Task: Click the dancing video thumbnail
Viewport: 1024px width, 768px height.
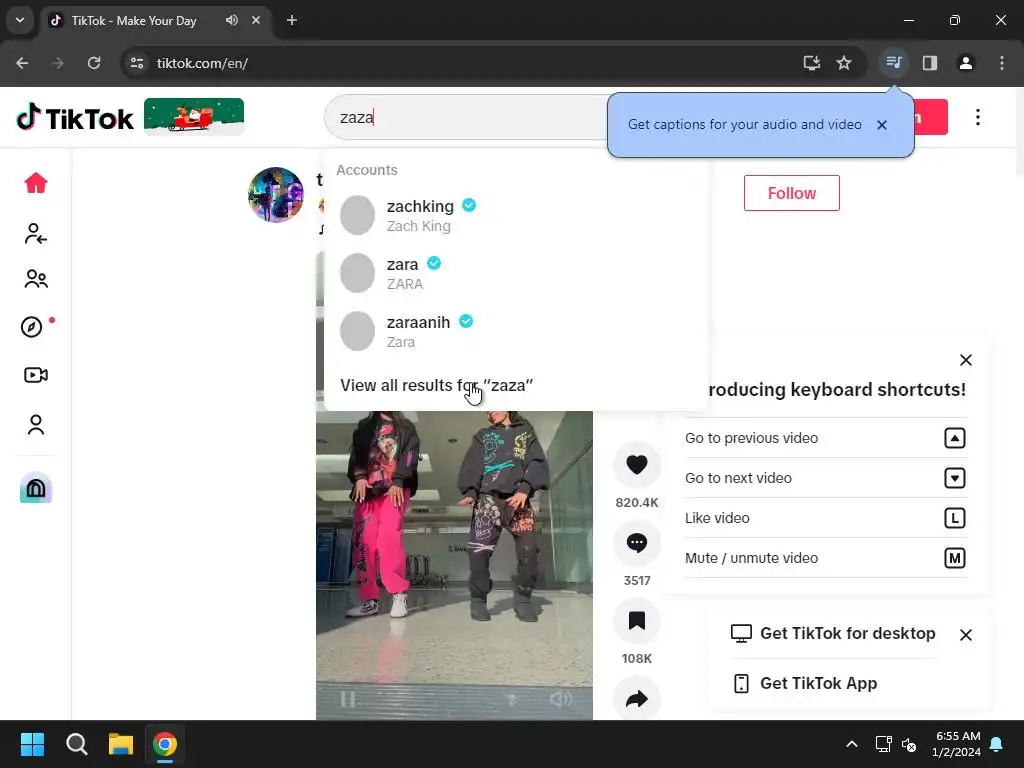Action: click(455, 565)
